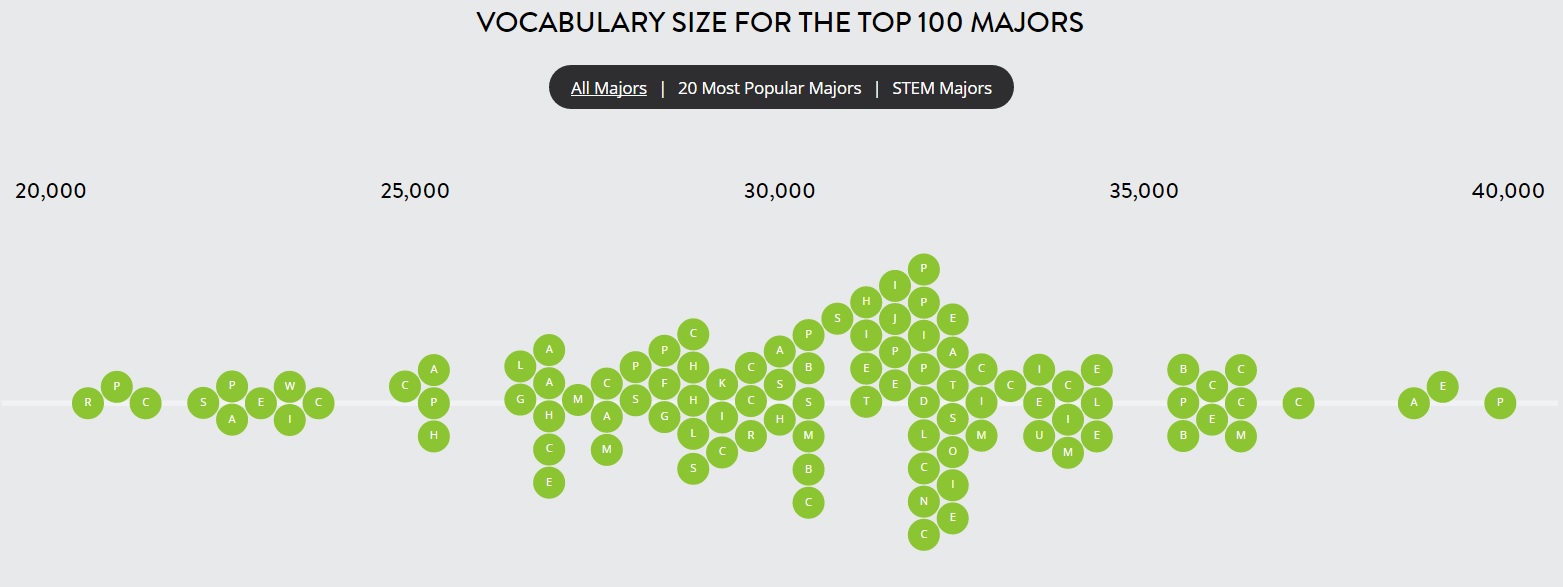Click the chart title heading

[780, 23]
